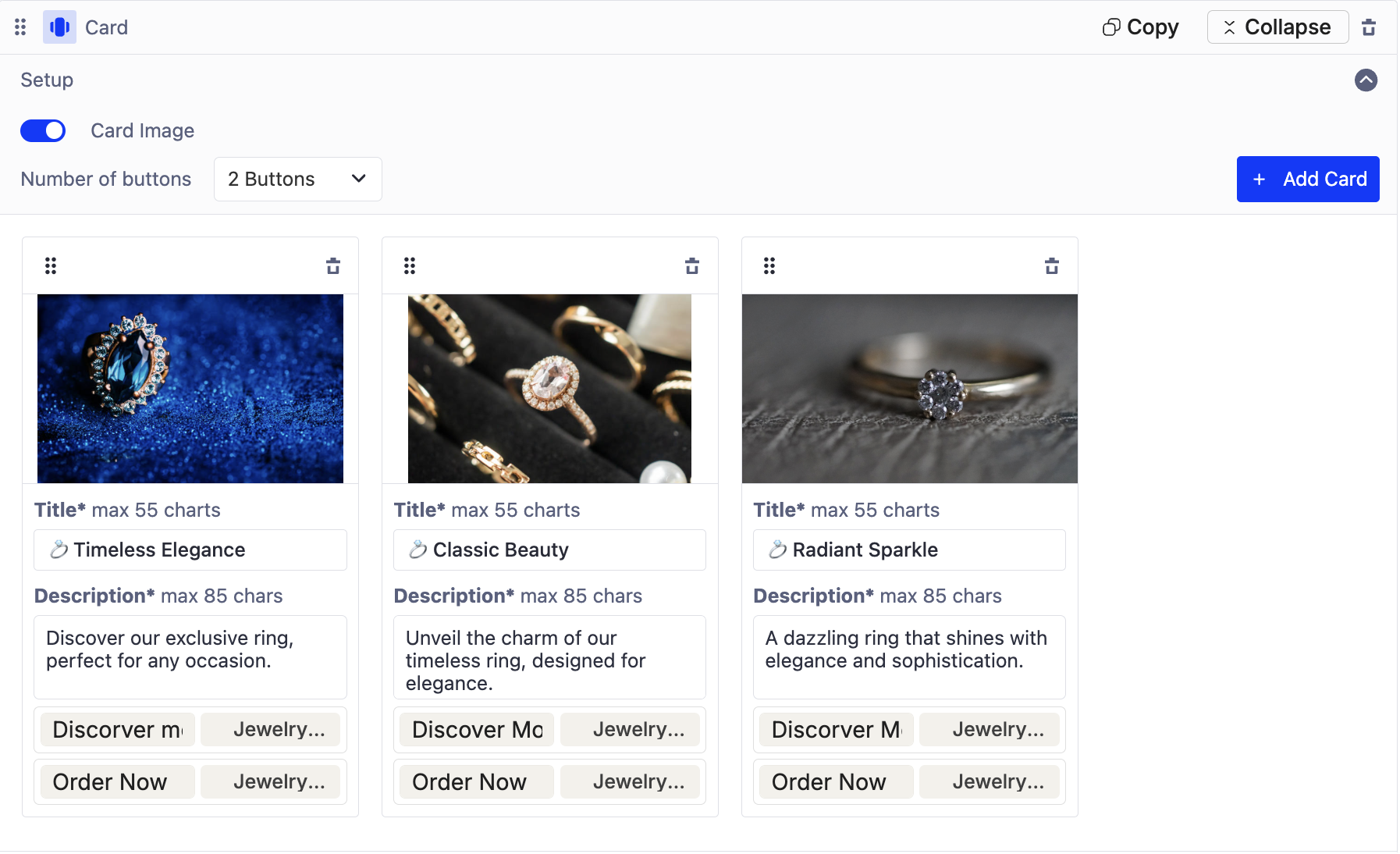Grab the drag handle of Radiant Sparkle card
This screenshot has height=854, width=1400.
(769, 266)
